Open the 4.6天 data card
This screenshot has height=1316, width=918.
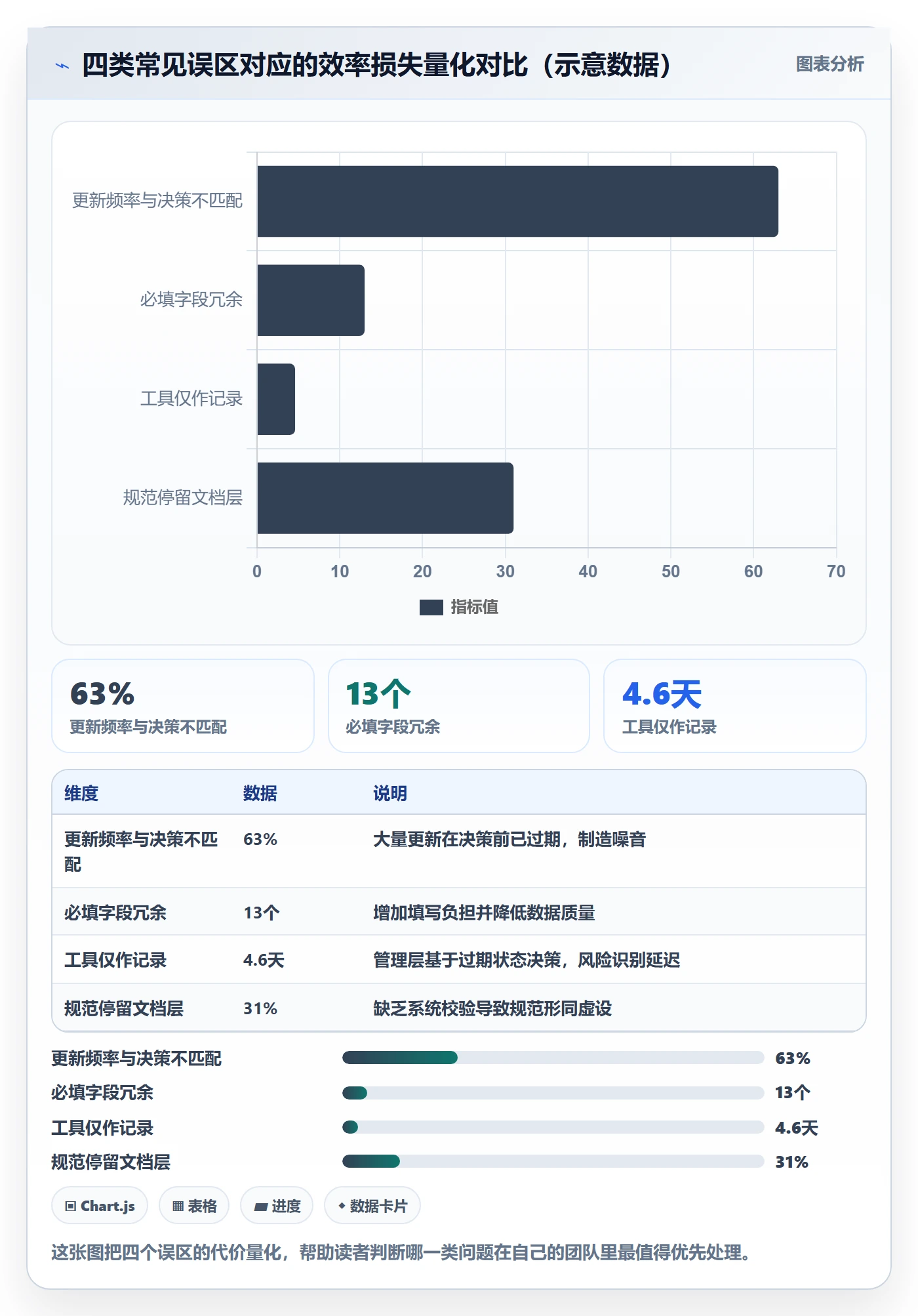(735, 706)
